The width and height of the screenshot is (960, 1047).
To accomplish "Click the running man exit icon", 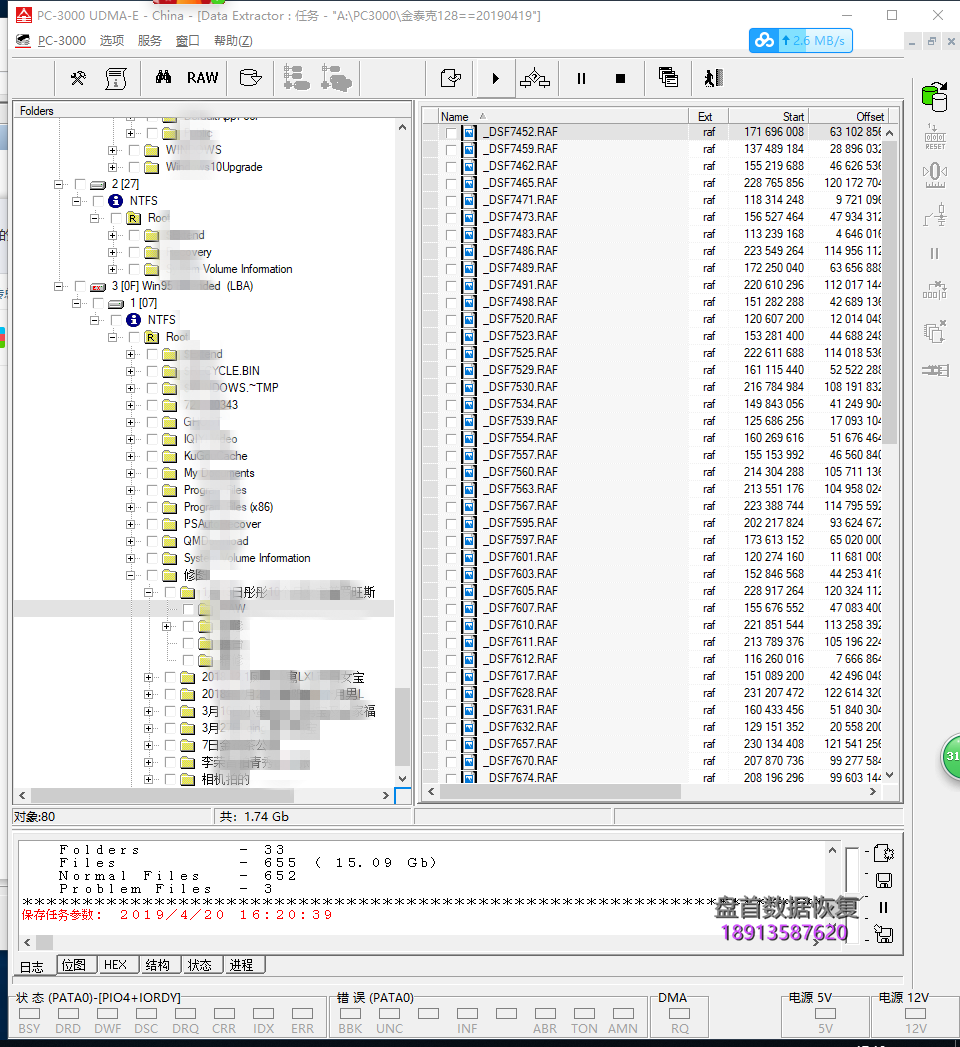I will pyautogui.click(x=712, y=78).
